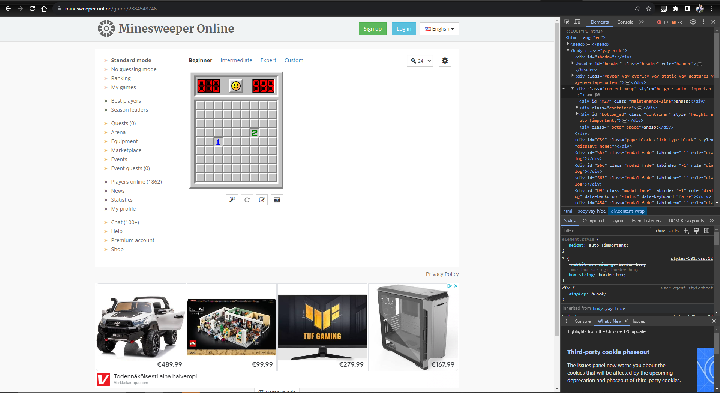Viewport: 720px width, 393px height.
Task: Close the DevTools panel
Action: [713, 22]
